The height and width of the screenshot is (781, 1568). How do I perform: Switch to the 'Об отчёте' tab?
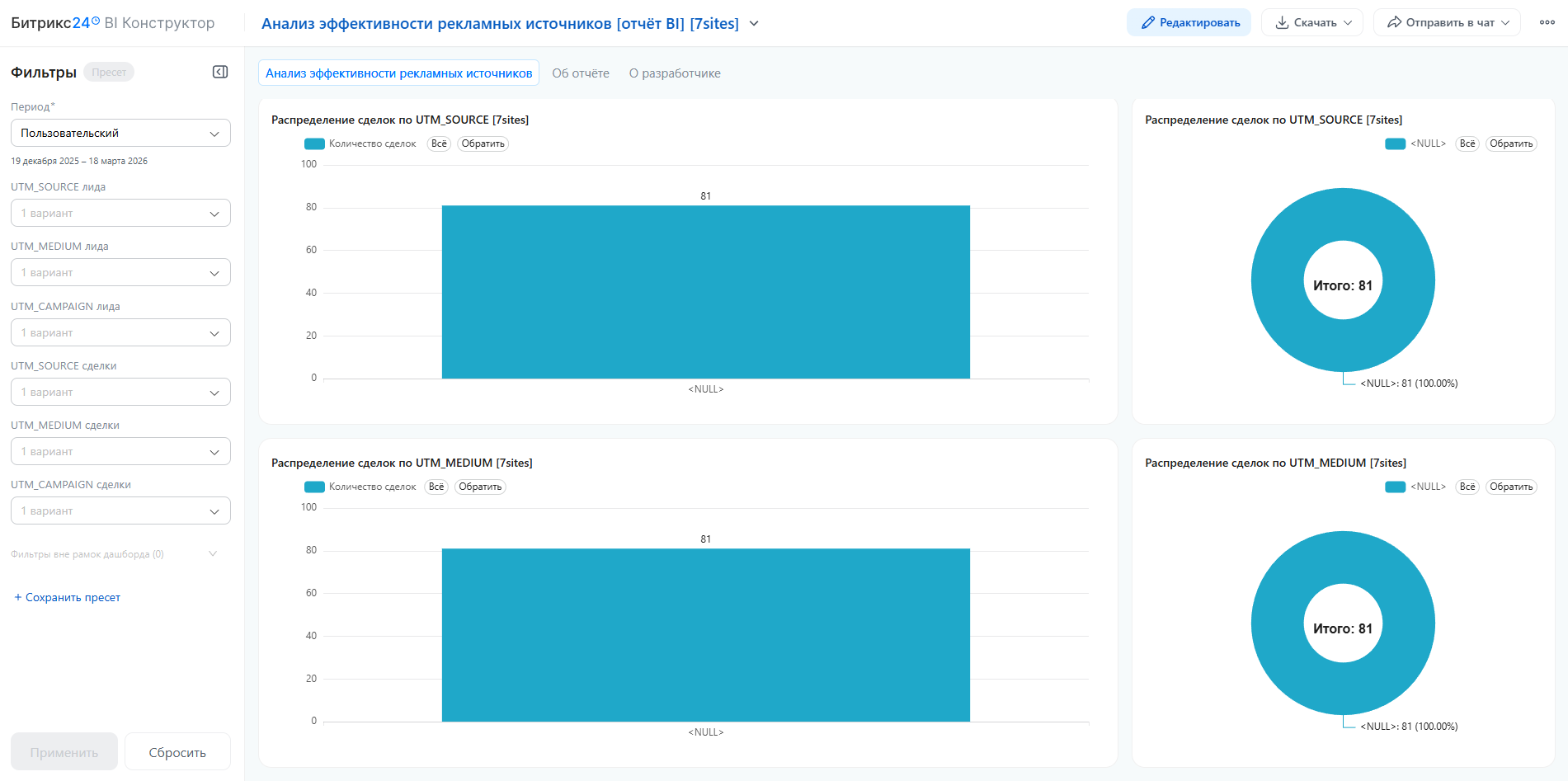point(581,73)
